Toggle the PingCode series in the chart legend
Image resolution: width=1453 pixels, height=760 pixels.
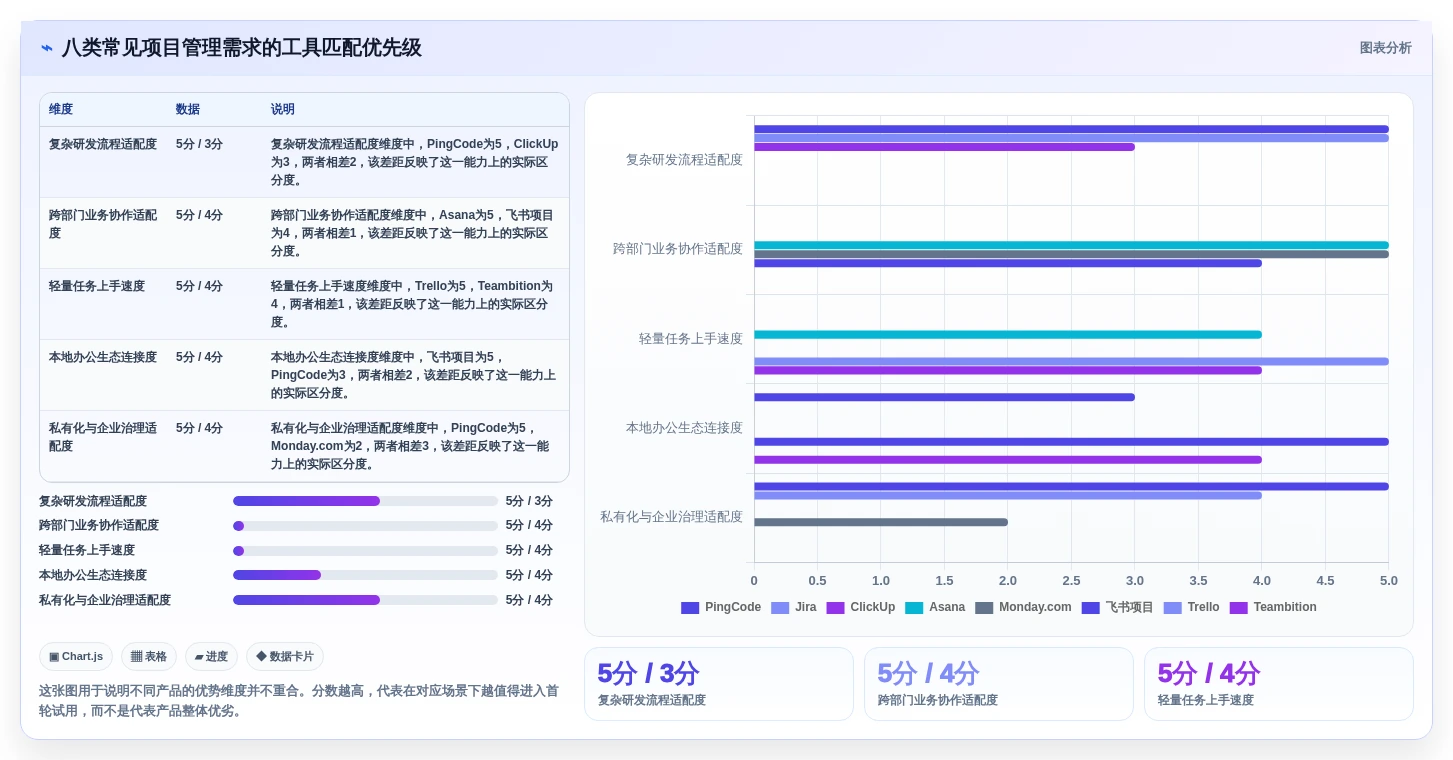coord(721,607)
